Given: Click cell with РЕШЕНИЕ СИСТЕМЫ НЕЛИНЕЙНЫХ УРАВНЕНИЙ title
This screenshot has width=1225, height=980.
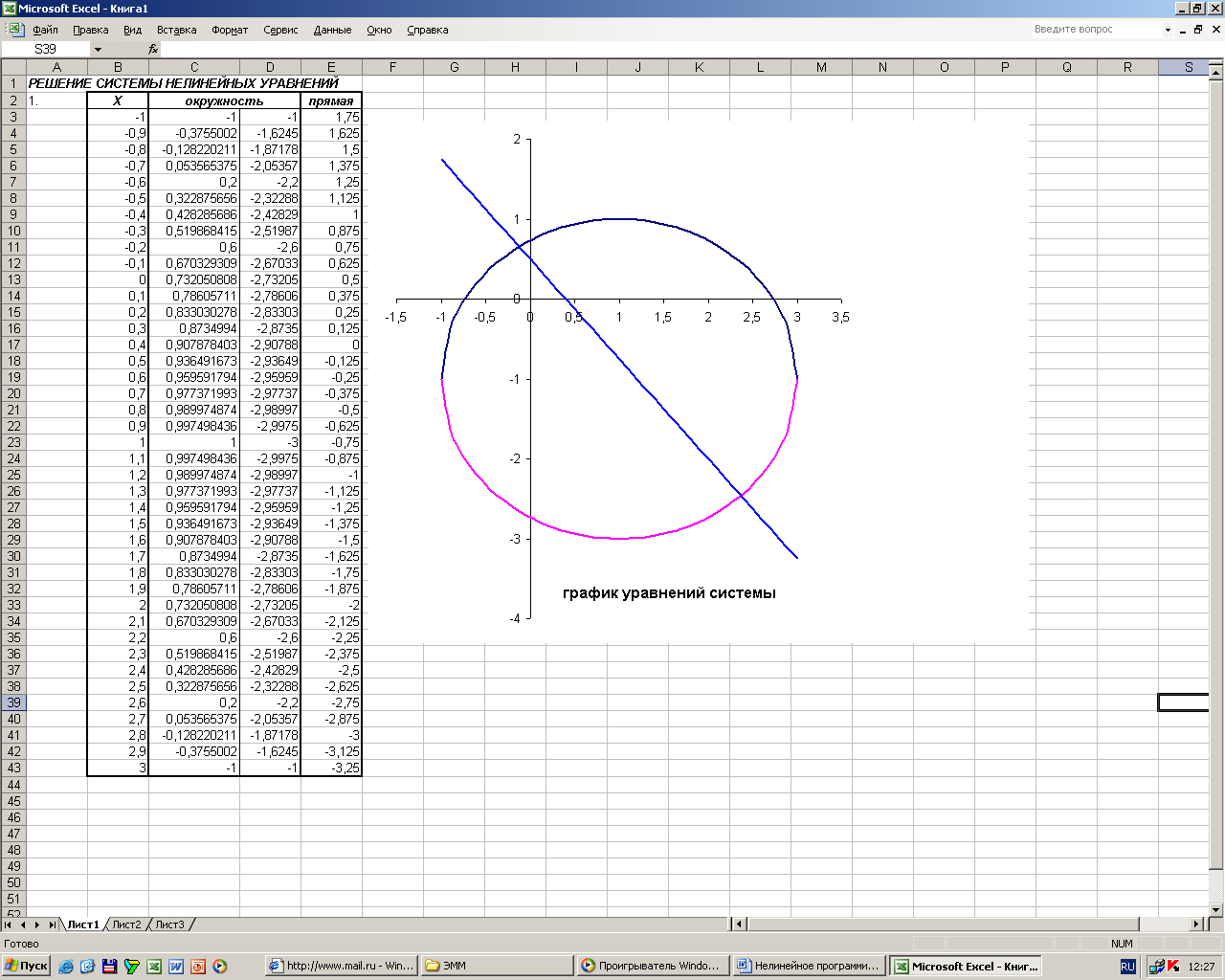Looking at the screenshot, I should pyautogui.click(x=183, y=83).
